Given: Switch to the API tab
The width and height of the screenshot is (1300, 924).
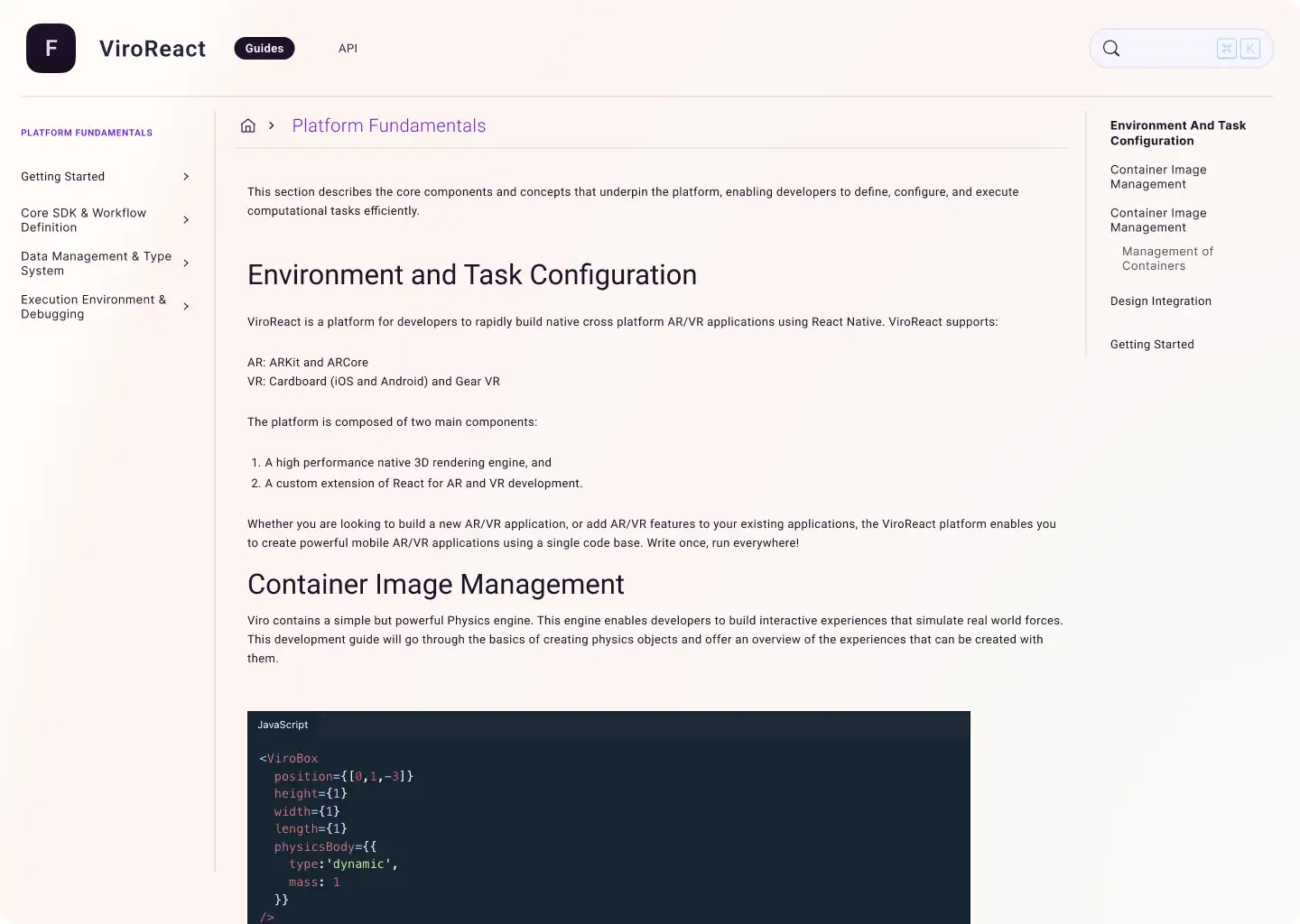Looking at the screenshot, I should [x=348, y=49].
